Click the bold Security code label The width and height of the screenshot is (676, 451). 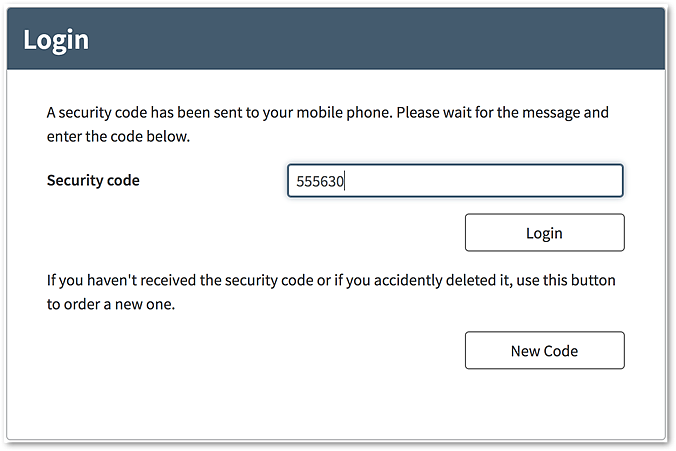point(93,181)
